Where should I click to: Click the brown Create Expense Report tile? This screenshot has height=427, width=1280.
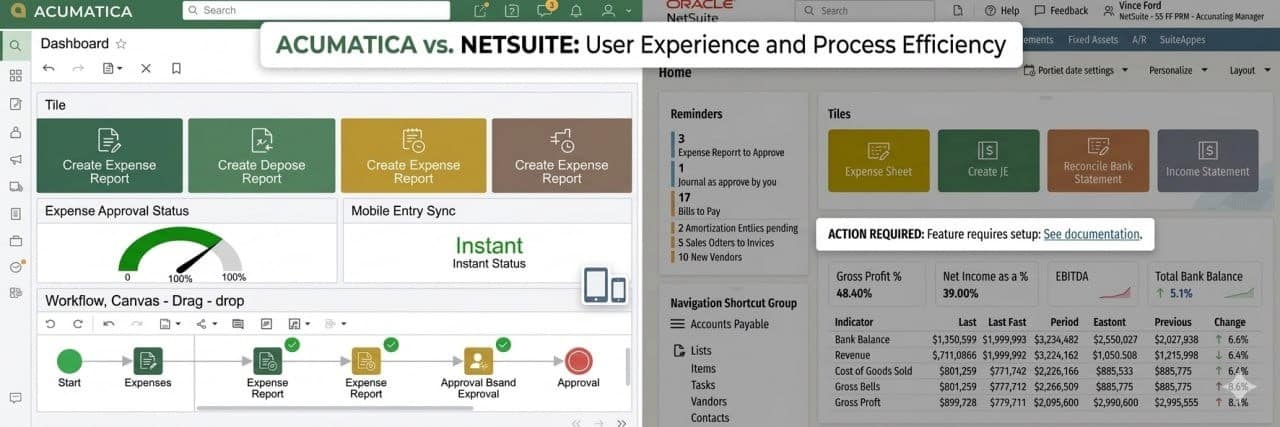tap(562, 156)
